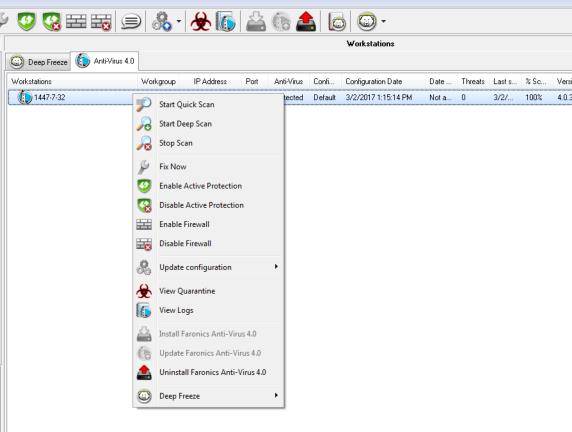Select Enable Active Protection menu entry
Screen dimensions: 572x432
[x=208, y=186]
